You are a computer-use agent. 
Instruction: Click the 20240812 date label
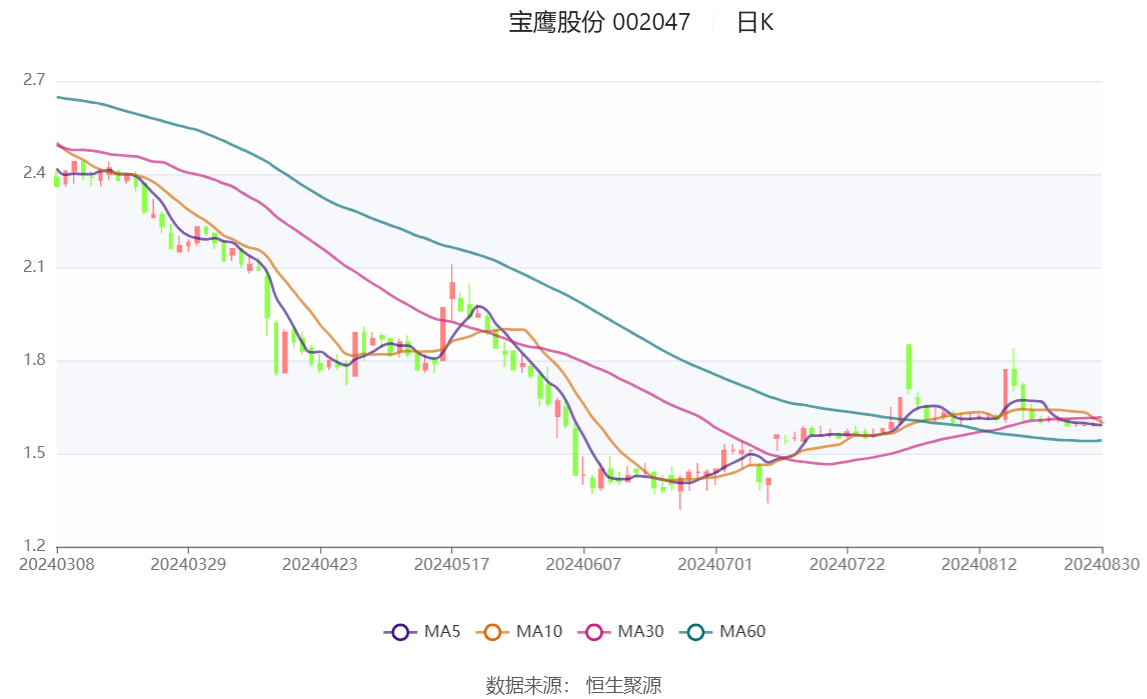click(x=979, y=564)
